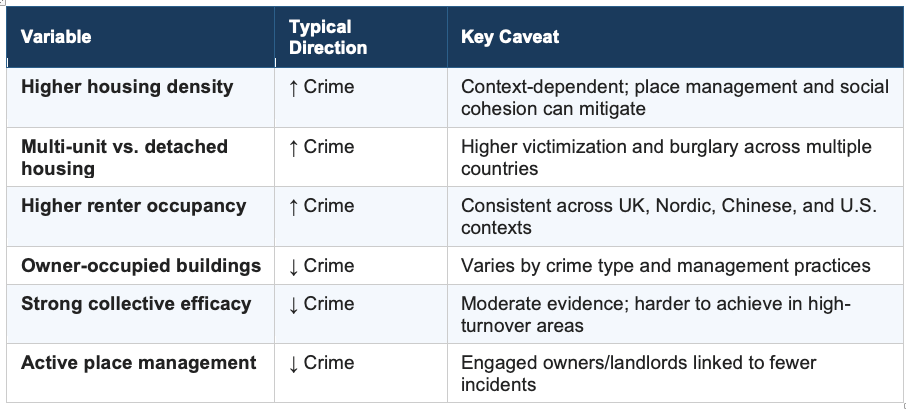This screenshot has height=409, width=906.
Task: Select the Owner-occupied buildings cell
Action: click(x=141, y=266)
